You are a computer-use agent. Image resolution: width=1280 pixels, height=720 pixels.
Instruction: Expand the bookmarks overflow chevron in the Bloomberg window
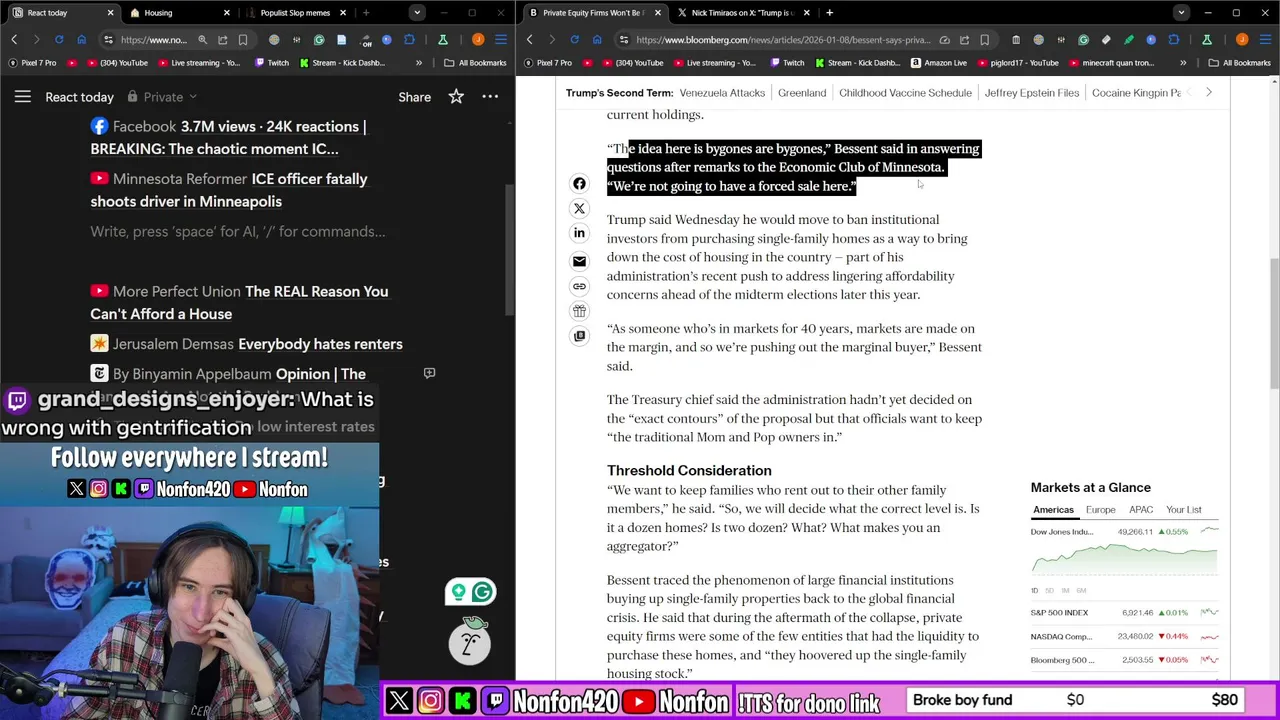click(x=1183, y=63)
